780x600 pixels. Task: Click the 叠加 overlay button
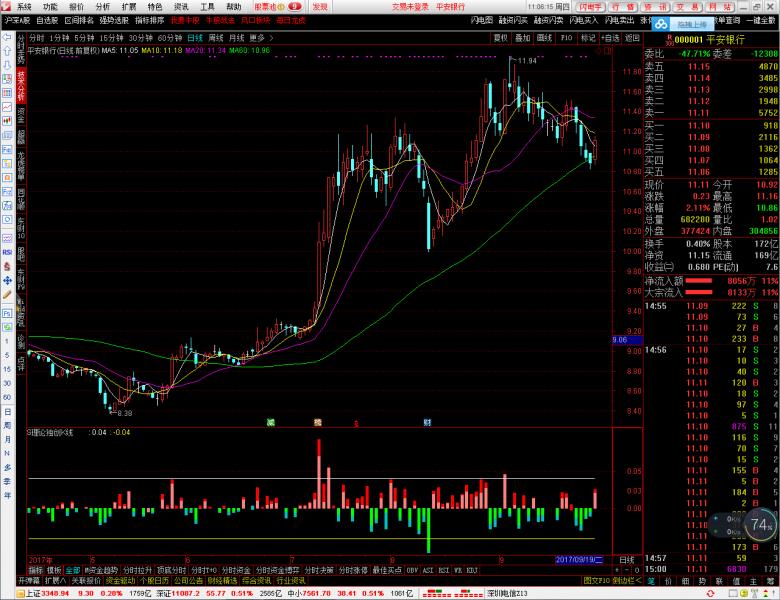point(522,38)
